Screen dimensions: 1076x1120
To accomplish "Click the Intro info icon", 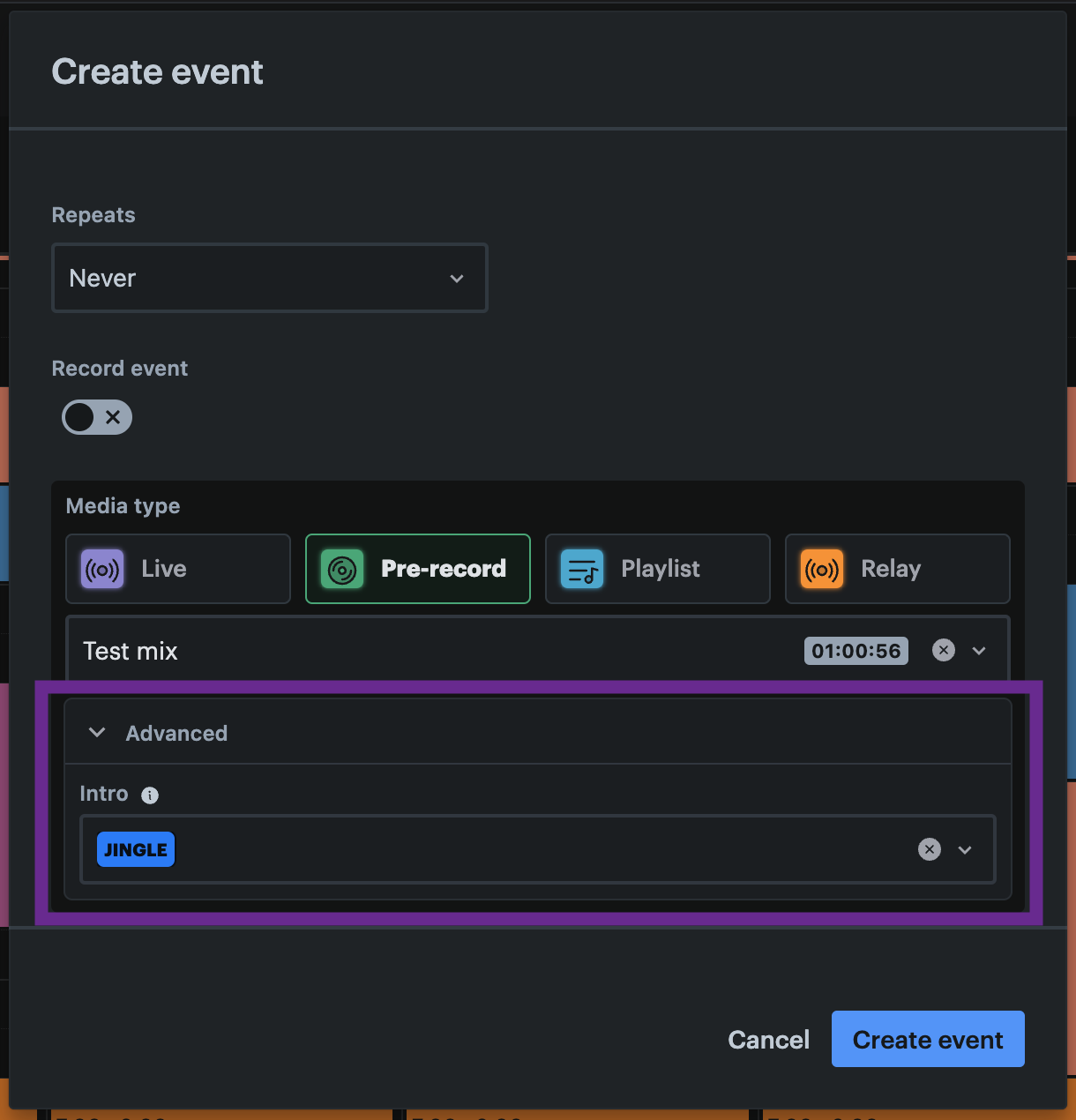I will point(150,795).
